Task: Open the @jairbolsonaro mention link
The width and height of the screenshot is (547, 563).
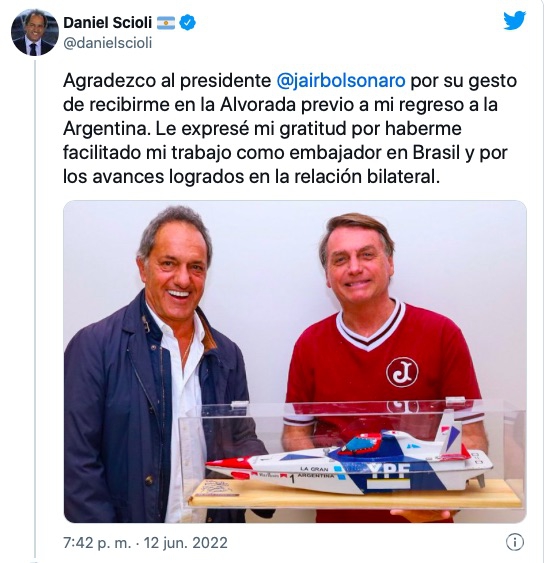Action: [341, 80]
